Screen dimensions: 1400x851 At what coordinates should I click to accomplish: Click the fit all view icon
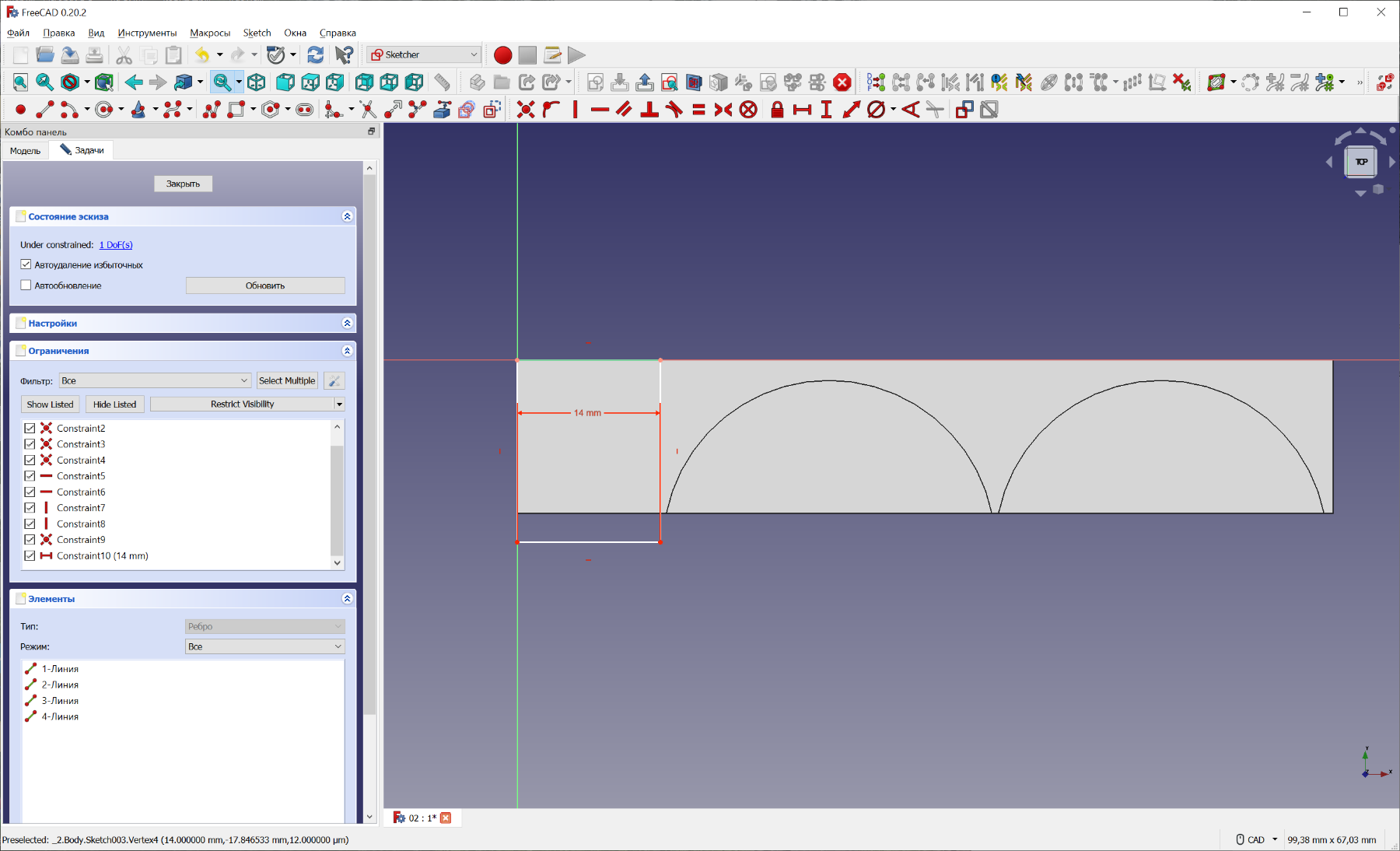(x=21, y=82)
